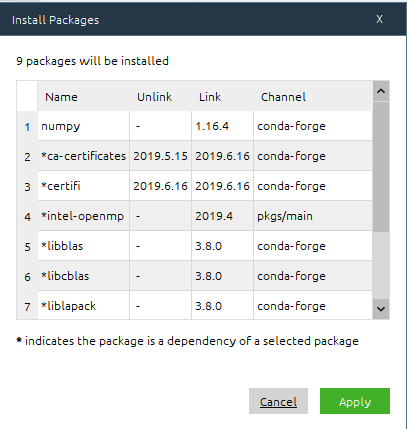
Task: Select the *intel-openmp package cell
Action: coord(83,216)
